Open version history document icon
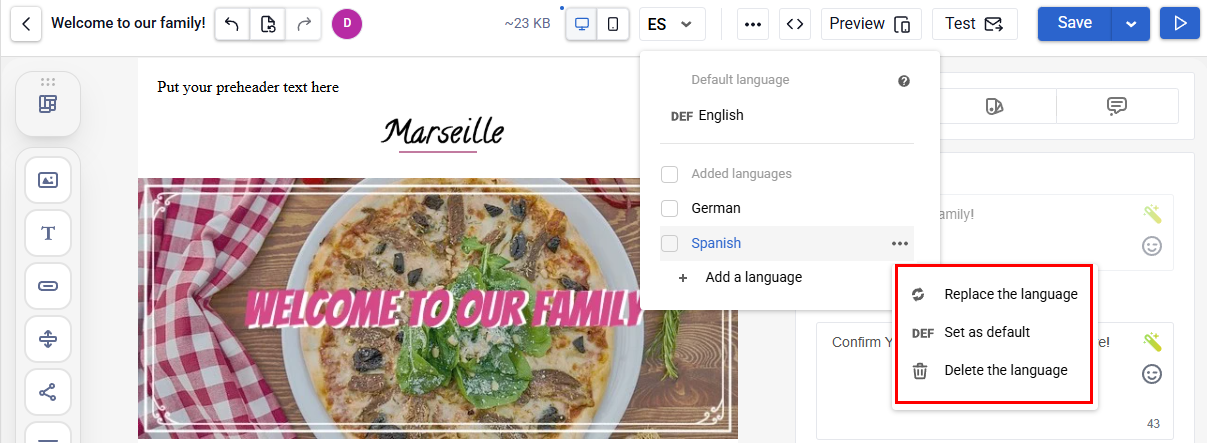Screen dimensions: 1207x443 pyautogui.click(x=268, y=24)
